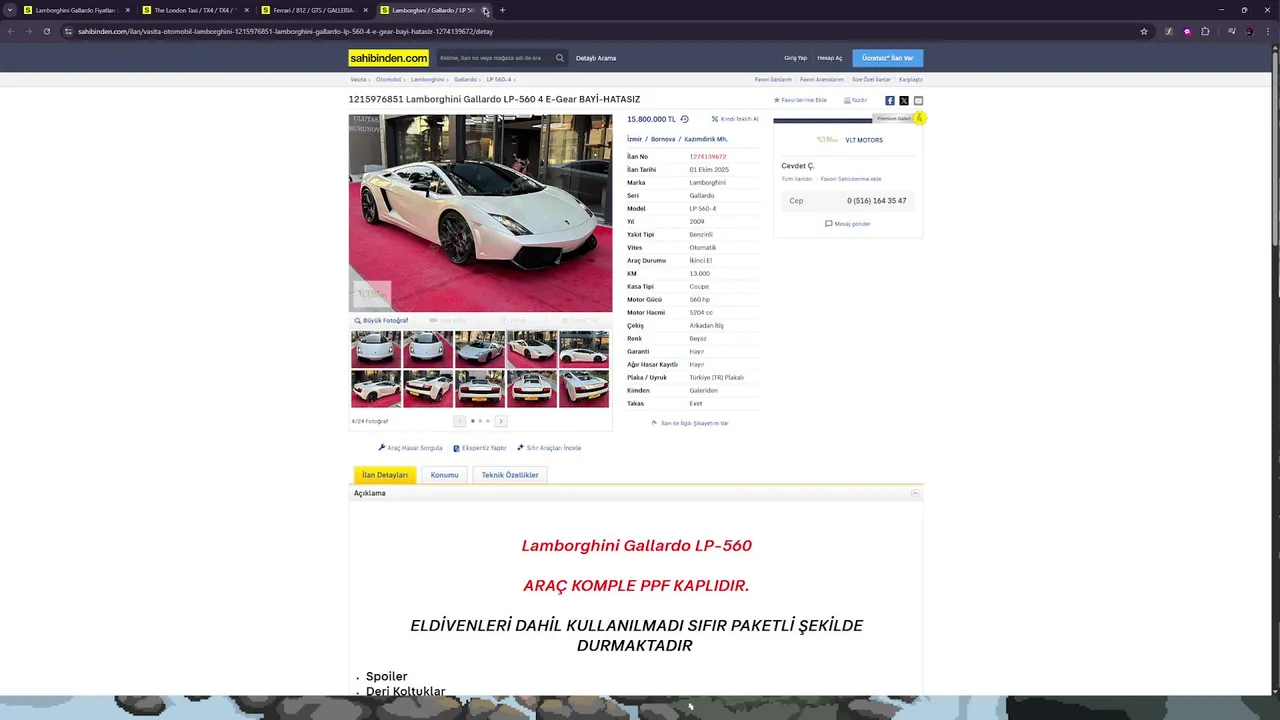Click Ücretsiz İlan Ver button
Viewport: 1280px width, 720px height.
click(x=888, y=58)
